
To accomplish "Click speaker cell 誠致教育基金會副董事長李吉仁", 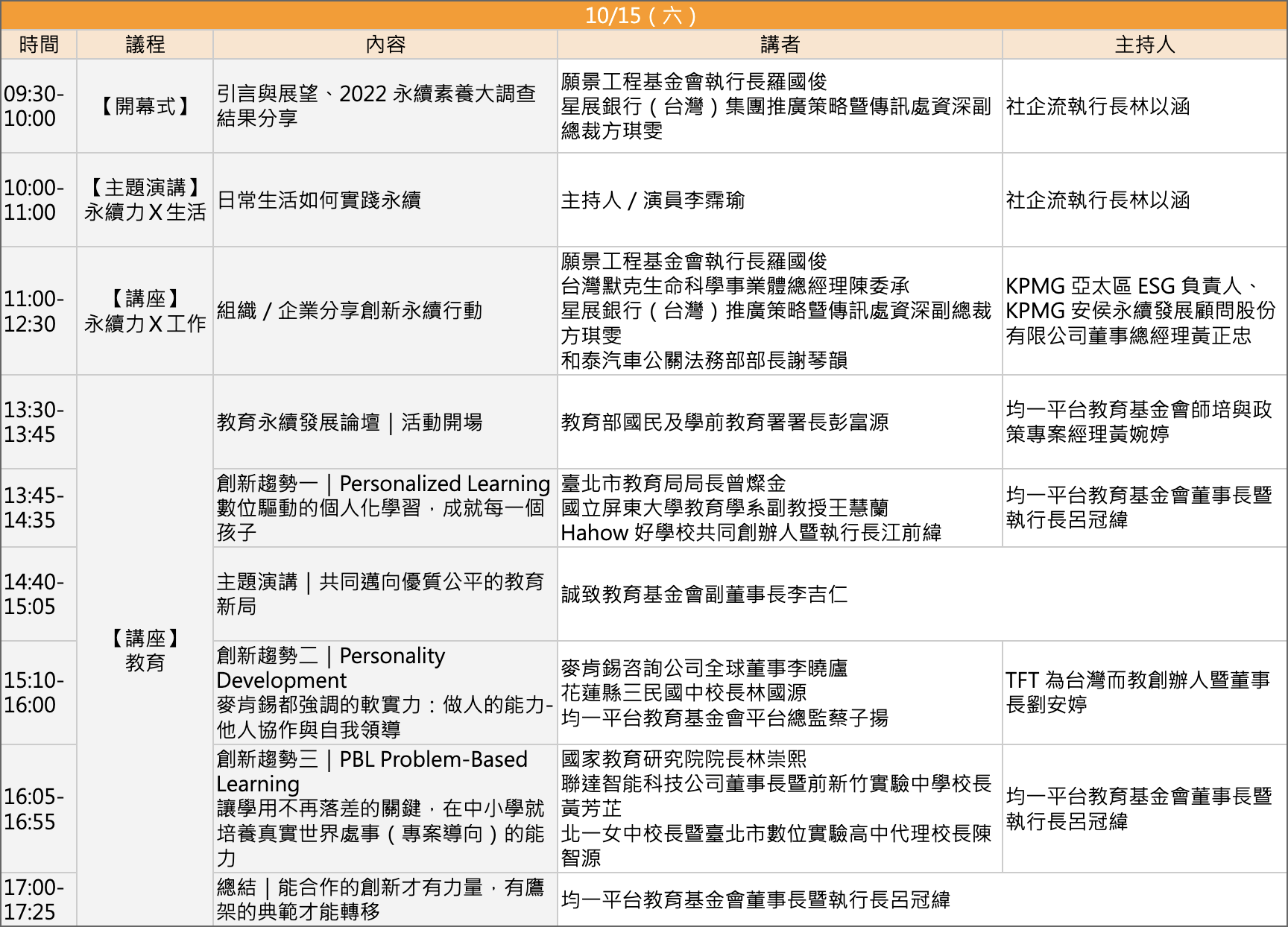I will pyautogui.click(x=780, y=595).
